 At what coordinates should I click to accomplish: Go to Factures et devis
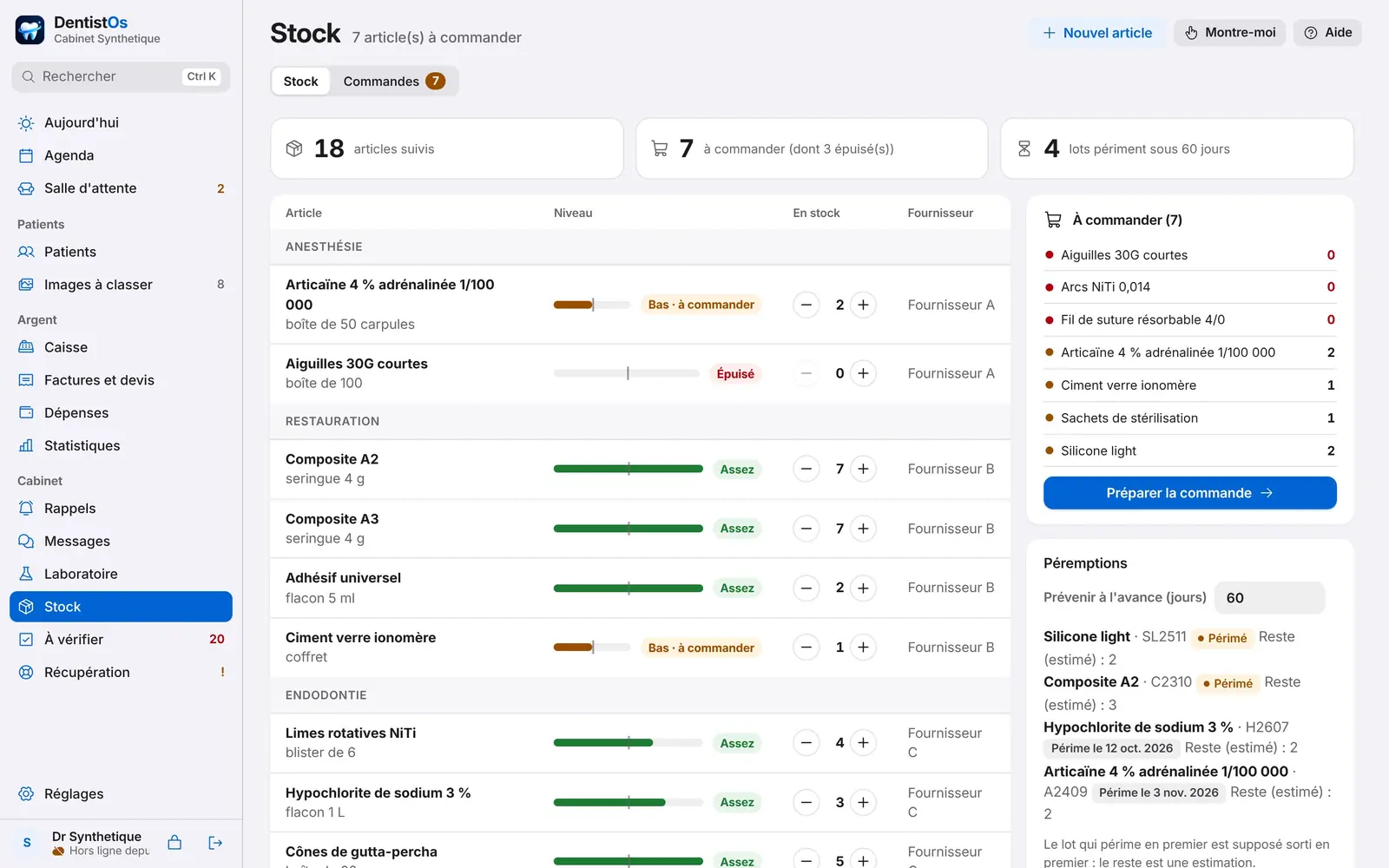point(121,380)
